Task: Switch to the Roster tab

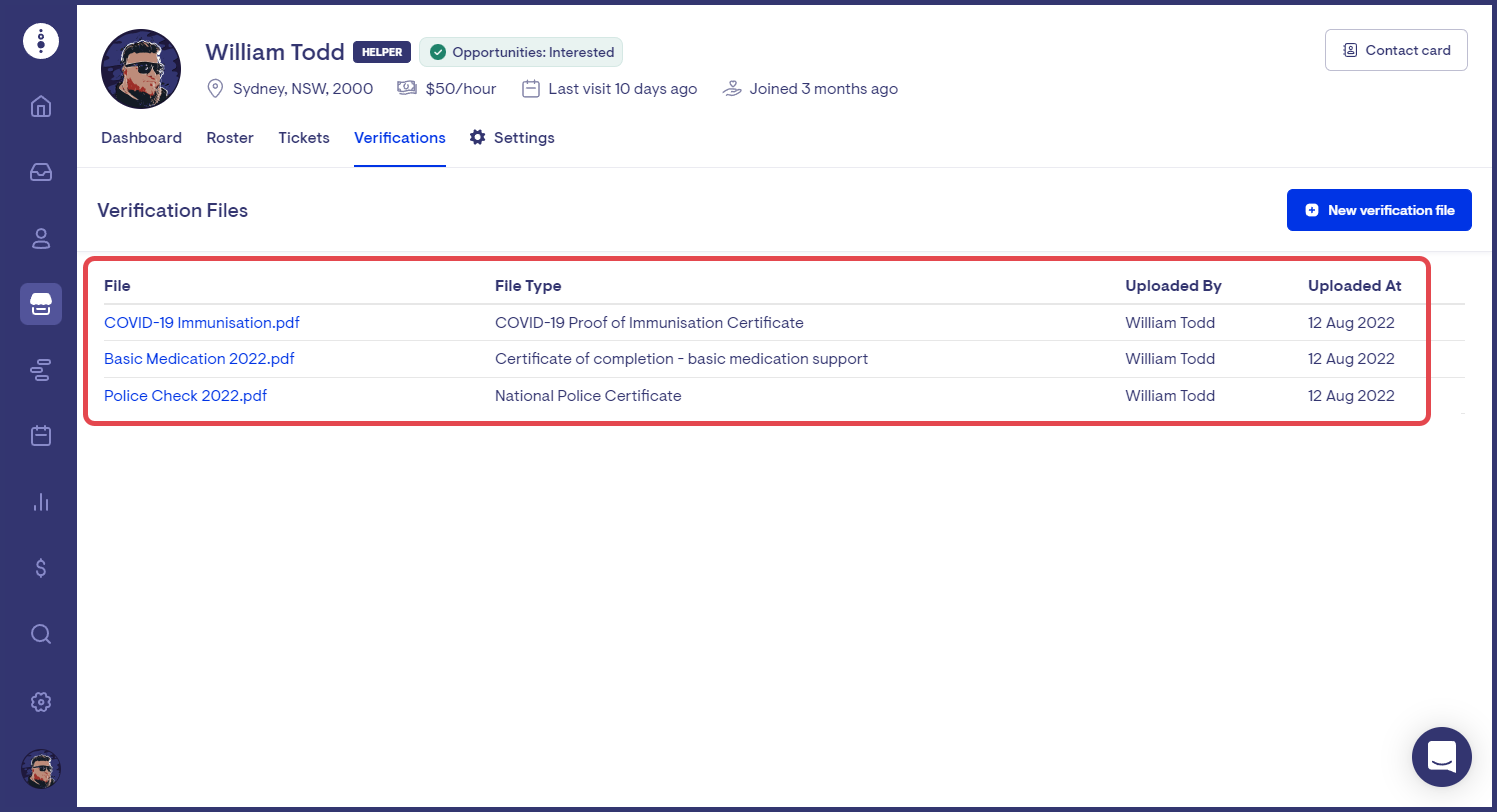Action: point(230,138)
